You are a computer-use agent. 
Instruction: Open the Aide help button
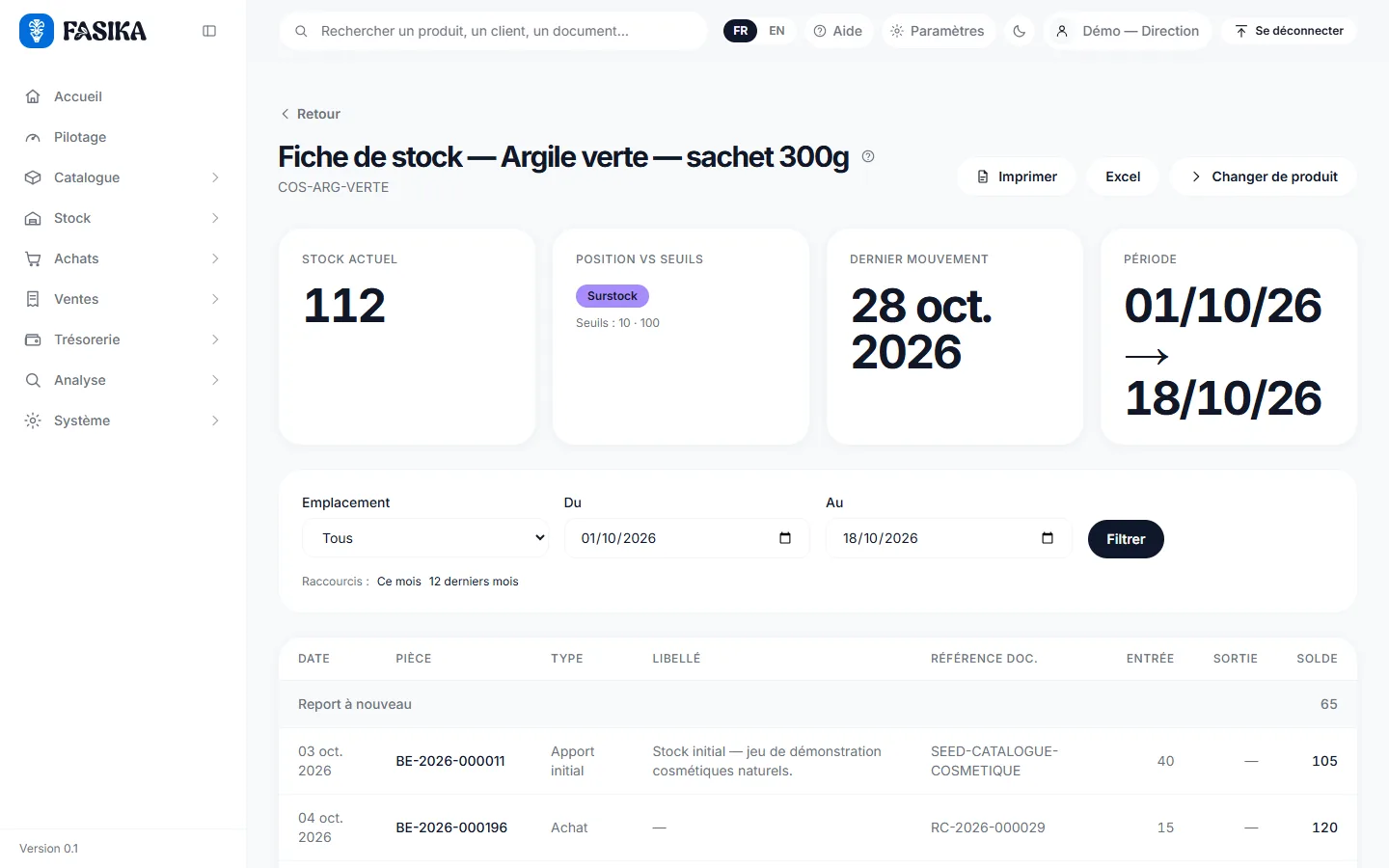point(838,31)
